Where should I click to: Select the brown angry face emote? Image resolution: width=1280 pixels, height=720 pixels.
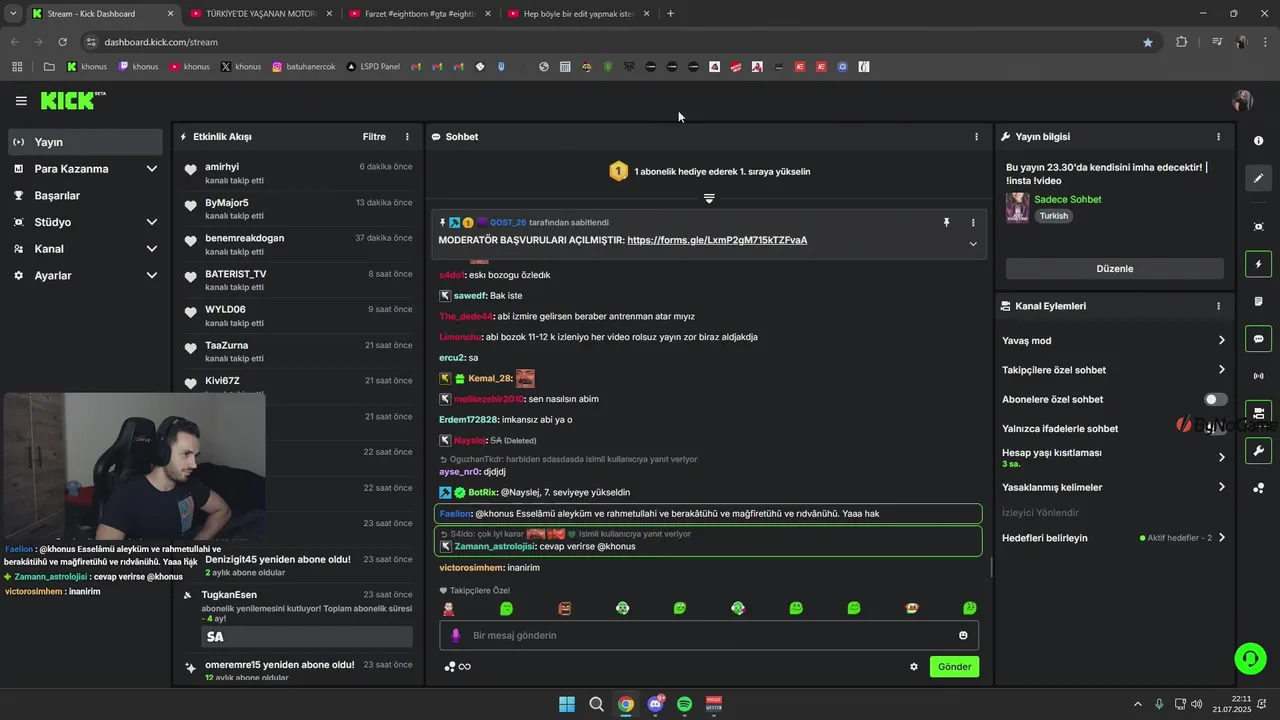565,608
